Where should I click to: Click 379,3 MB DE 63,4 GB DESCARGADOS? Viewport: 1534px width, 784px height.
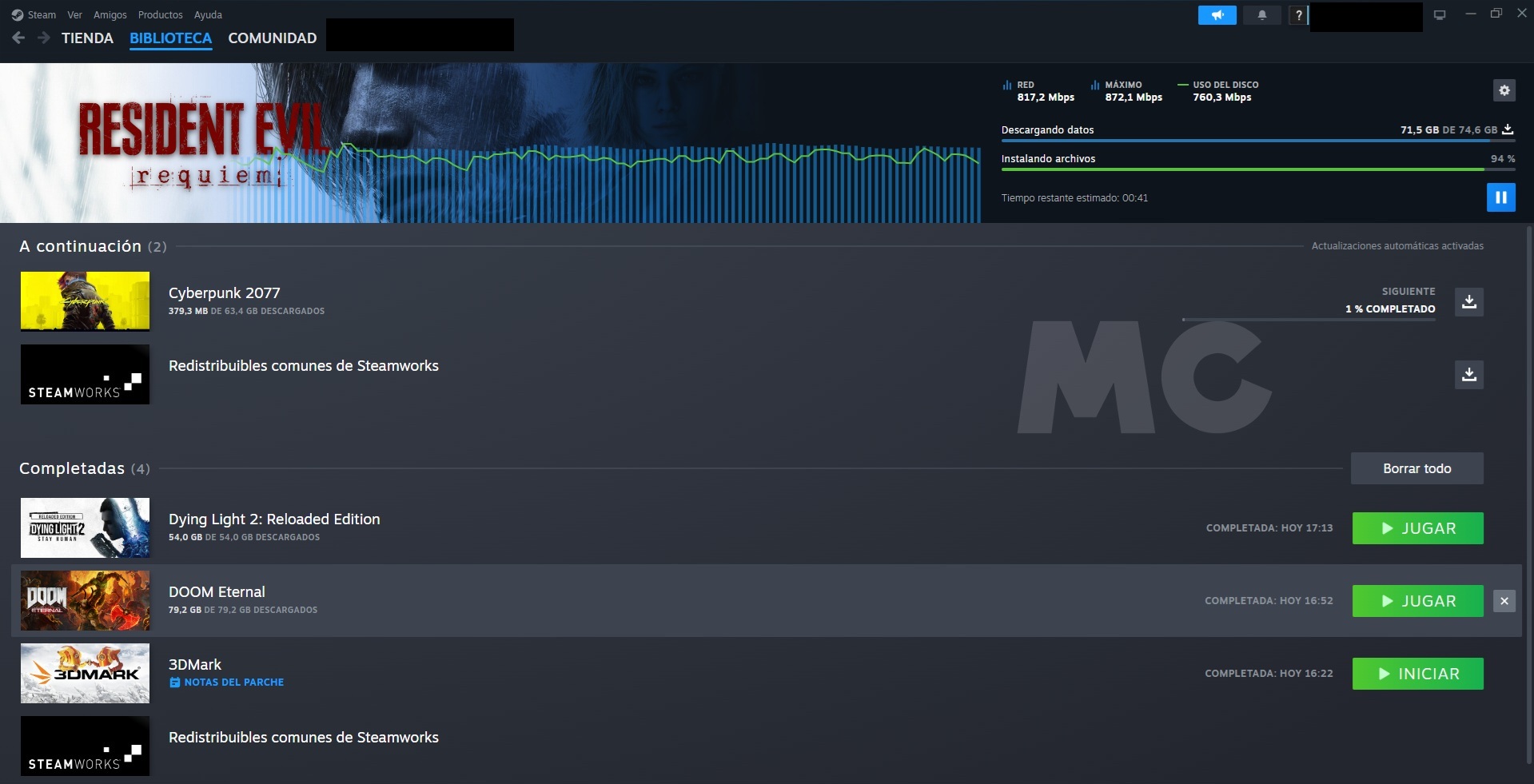(x=246, y=311)
